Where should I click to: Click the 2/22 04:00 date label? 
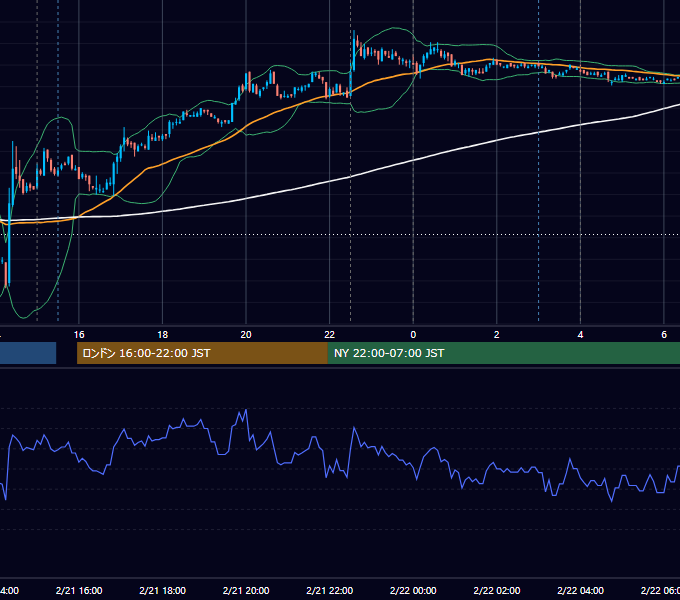click(580, 590)
